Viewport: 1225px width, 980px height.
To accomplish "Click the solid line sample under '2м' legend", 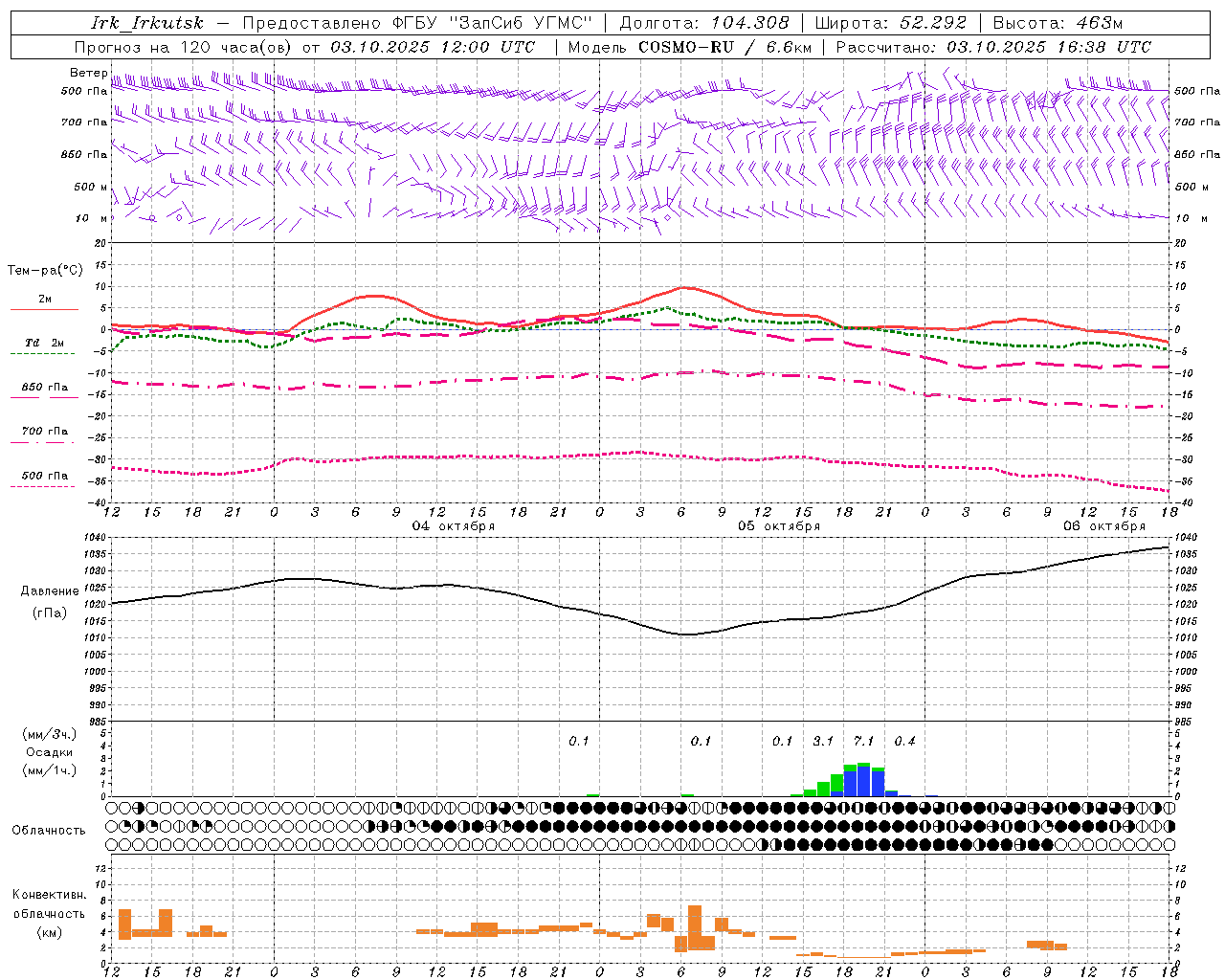I will coord(44,309).
